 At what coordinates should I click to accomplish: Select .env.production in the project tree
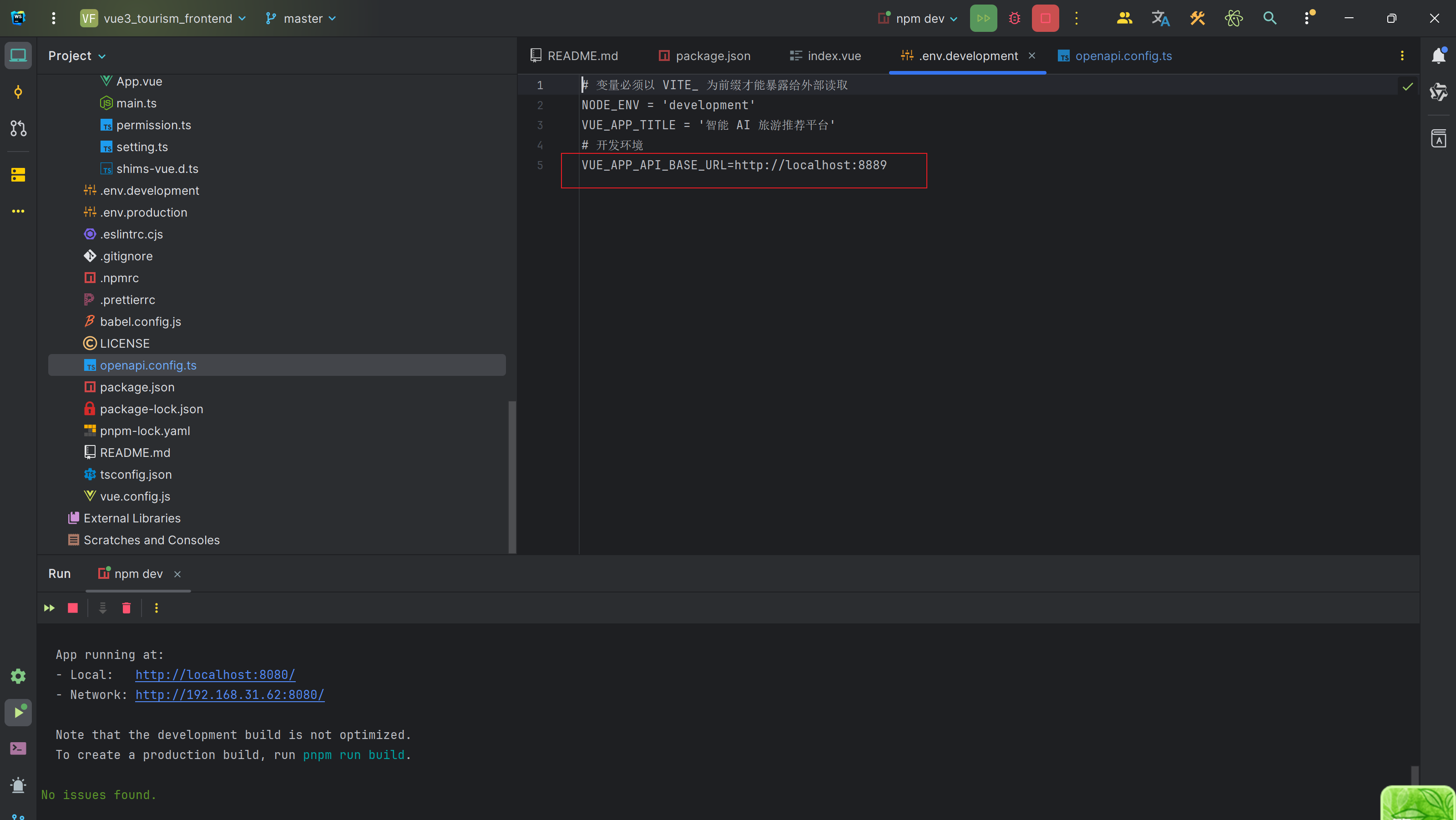coord(144,213)
